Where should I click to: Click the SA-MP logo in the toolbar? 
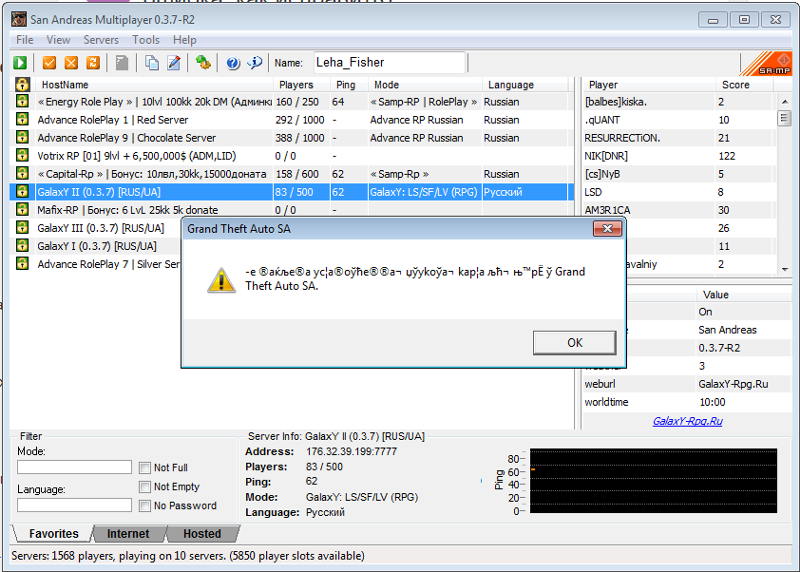tap(766, 63)
